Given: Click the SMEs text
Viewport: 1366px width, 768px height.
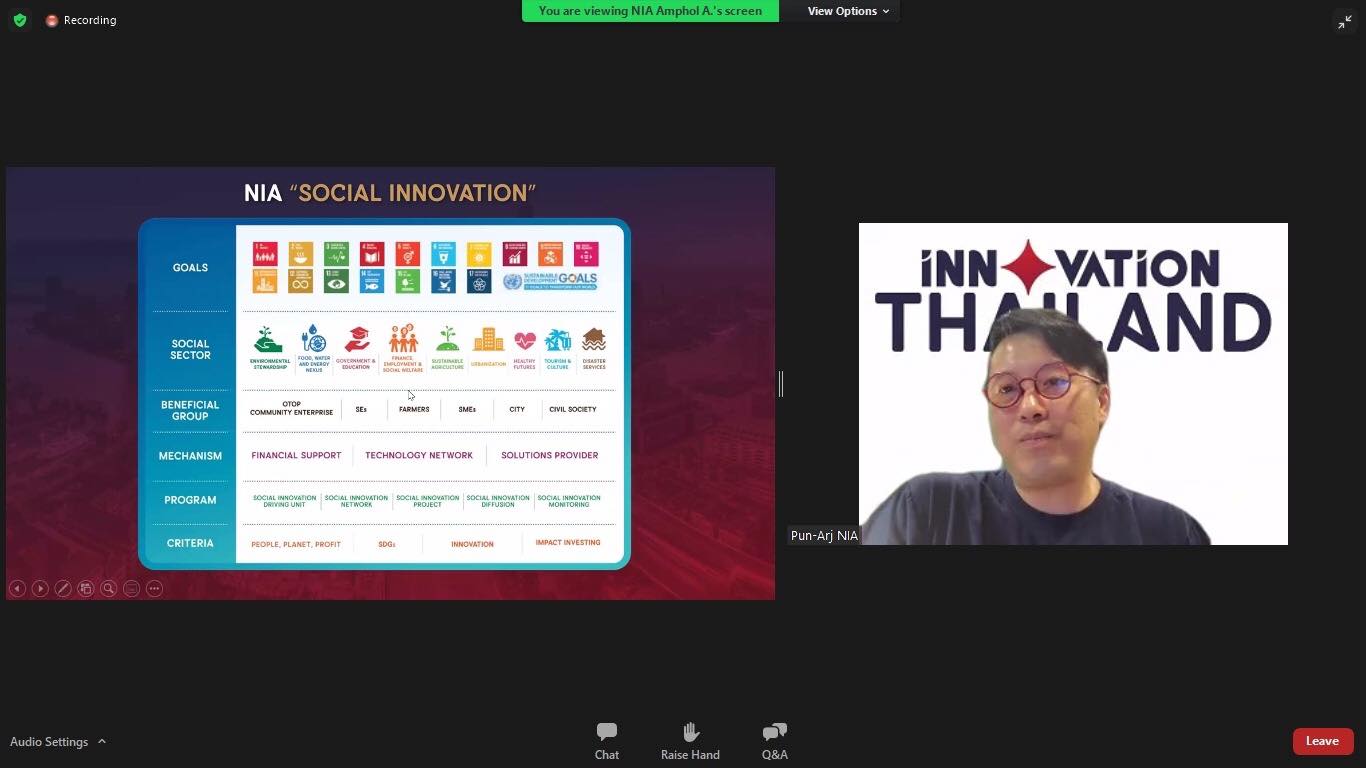Looking at the screenshot, I should [x=467, y=409].
